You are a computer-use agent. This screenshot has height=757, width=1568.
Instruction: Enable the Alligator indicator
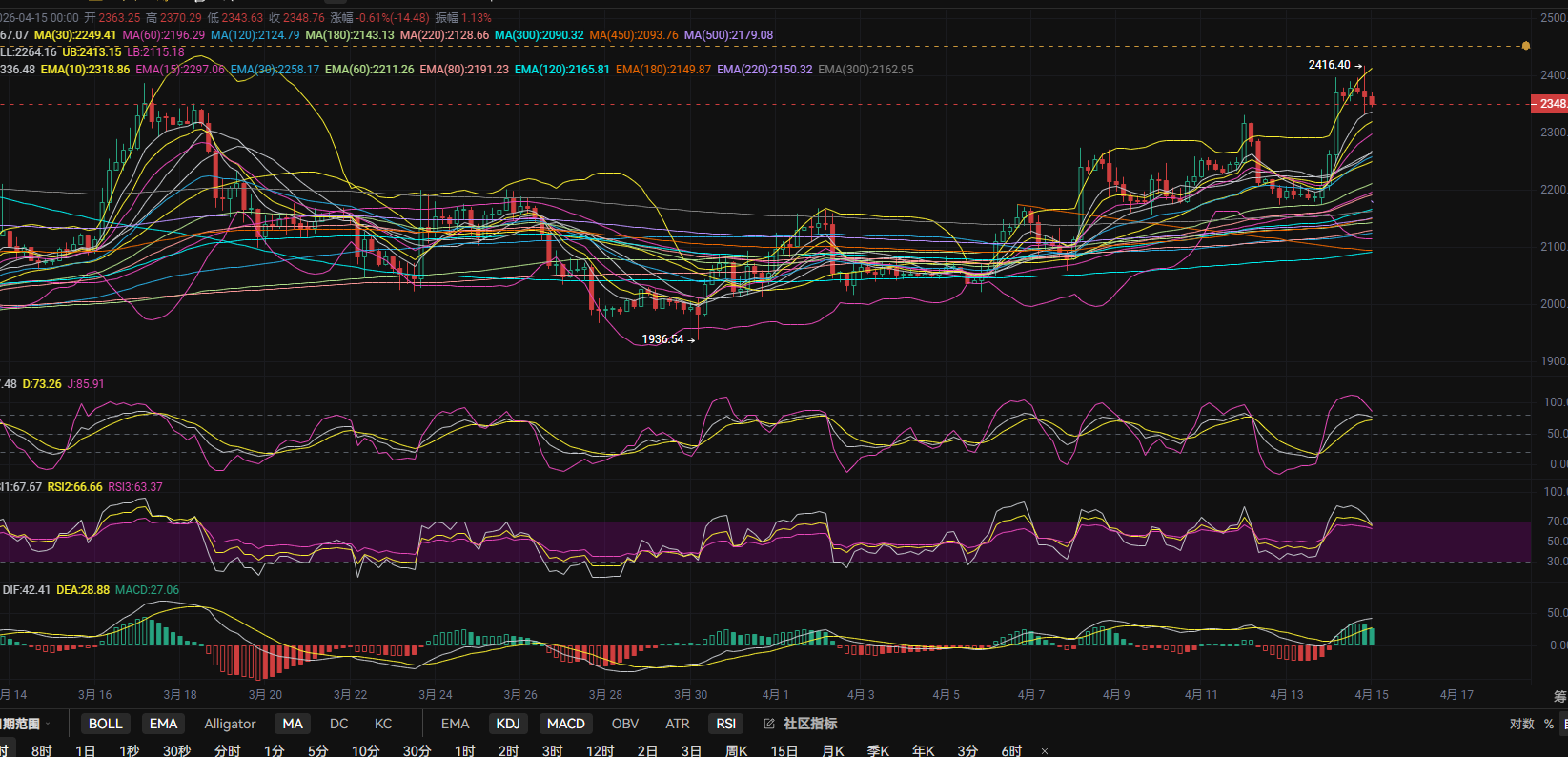230,724
